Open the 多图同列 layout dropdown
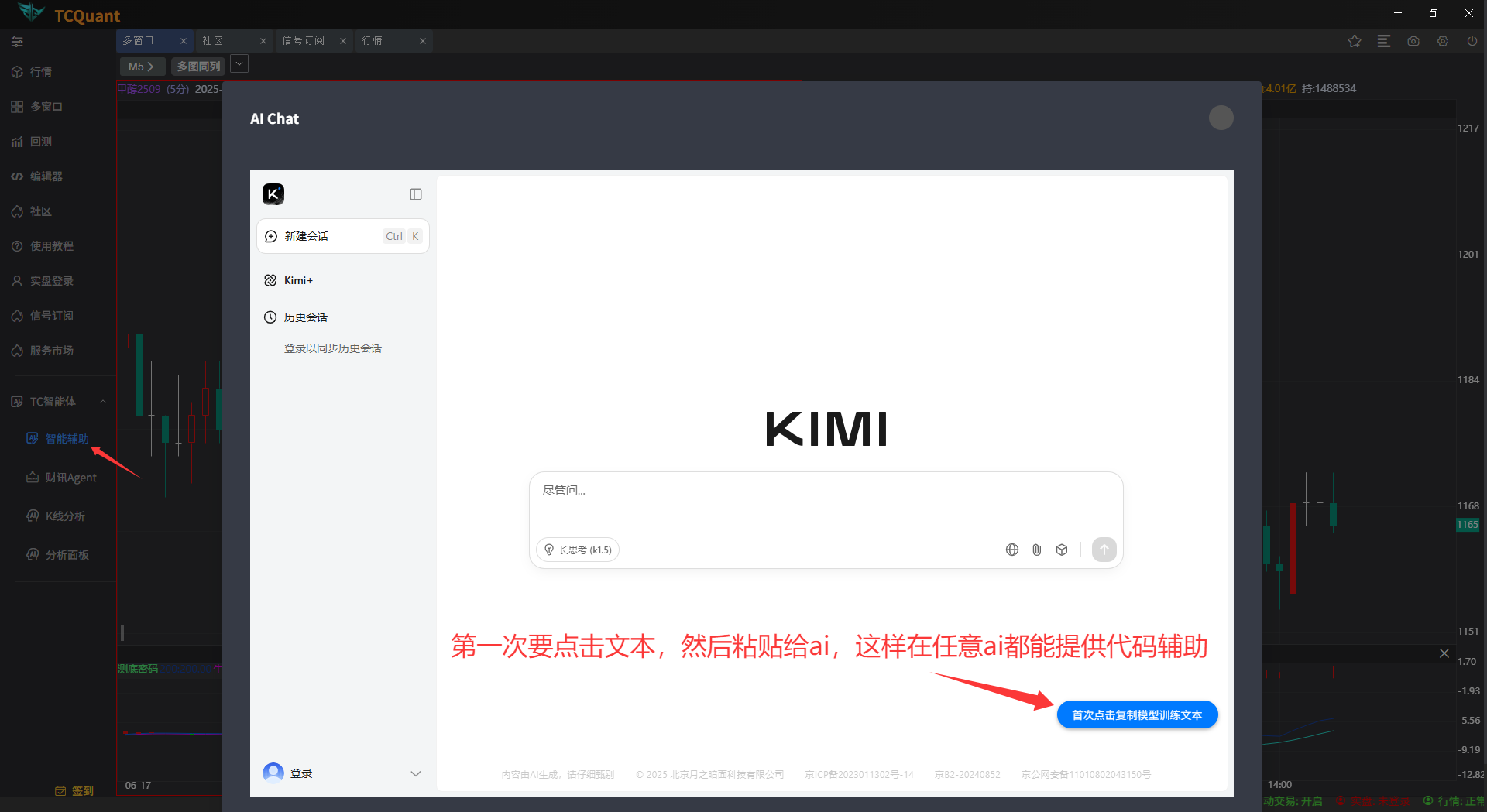This screenshot has height=812, width=1487. pyautogui.click(x=239, y=63)
